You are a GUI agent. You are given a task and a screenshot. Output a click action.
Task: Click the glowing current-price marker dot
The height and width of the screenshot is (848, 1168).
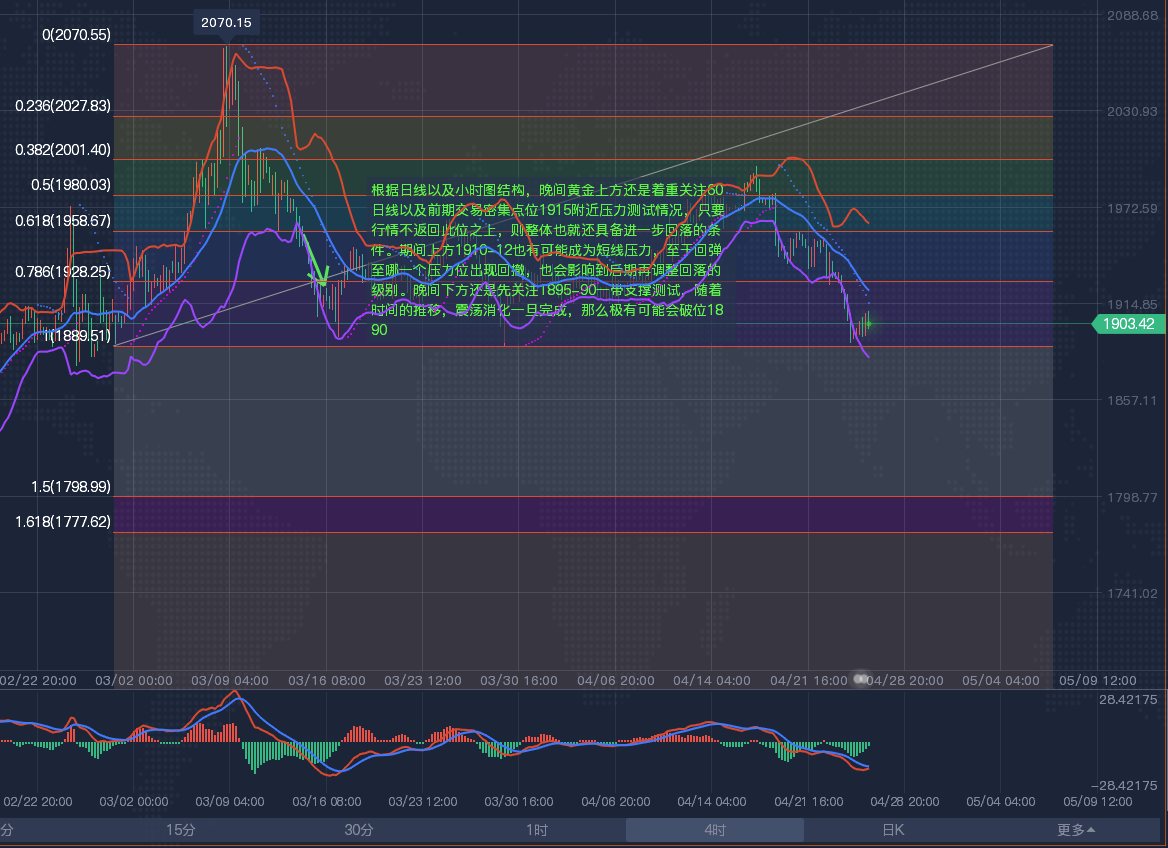click(x=867, y=322)
